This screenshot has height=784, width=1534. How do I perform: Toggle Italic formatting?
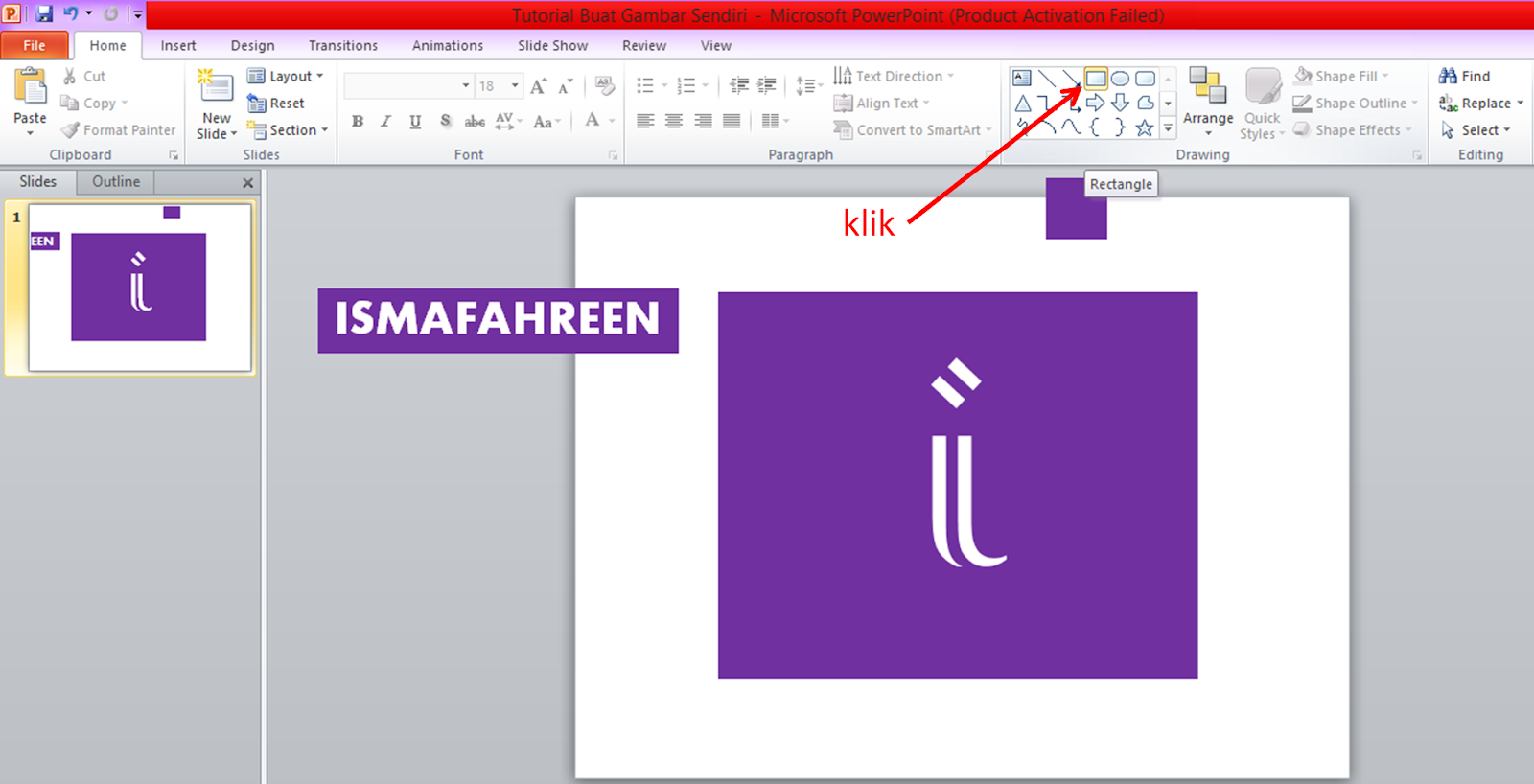[385, 121]
